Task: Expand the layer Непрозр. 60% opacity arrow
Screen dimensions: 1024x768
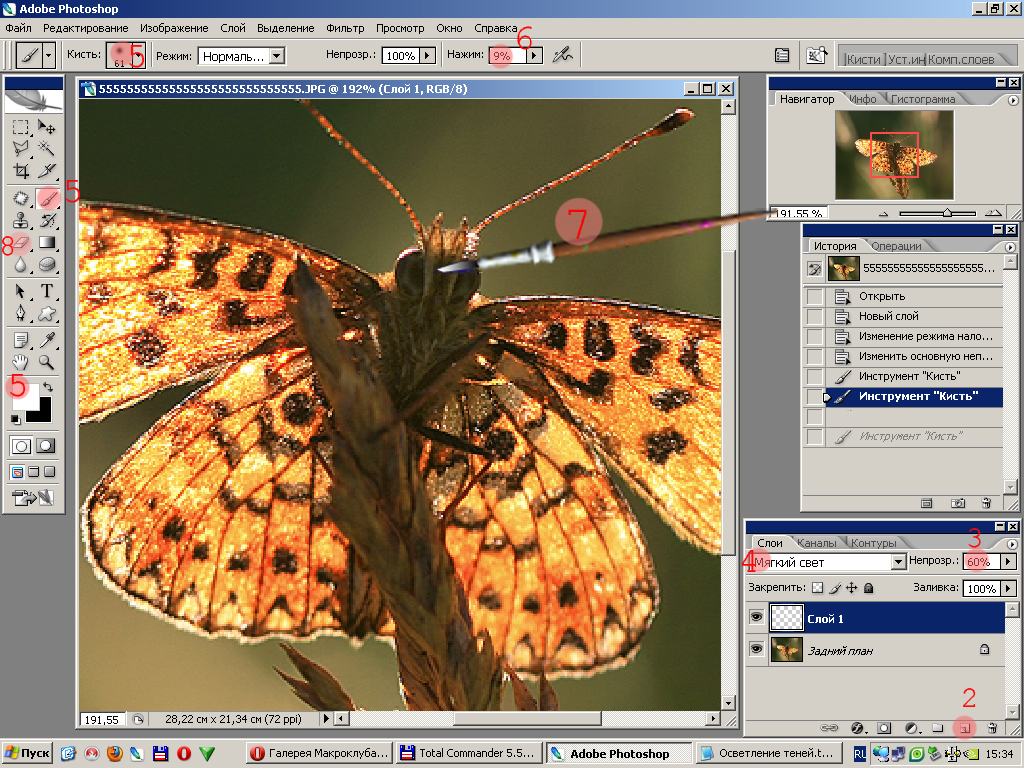Action: [x=1008, y=562]
